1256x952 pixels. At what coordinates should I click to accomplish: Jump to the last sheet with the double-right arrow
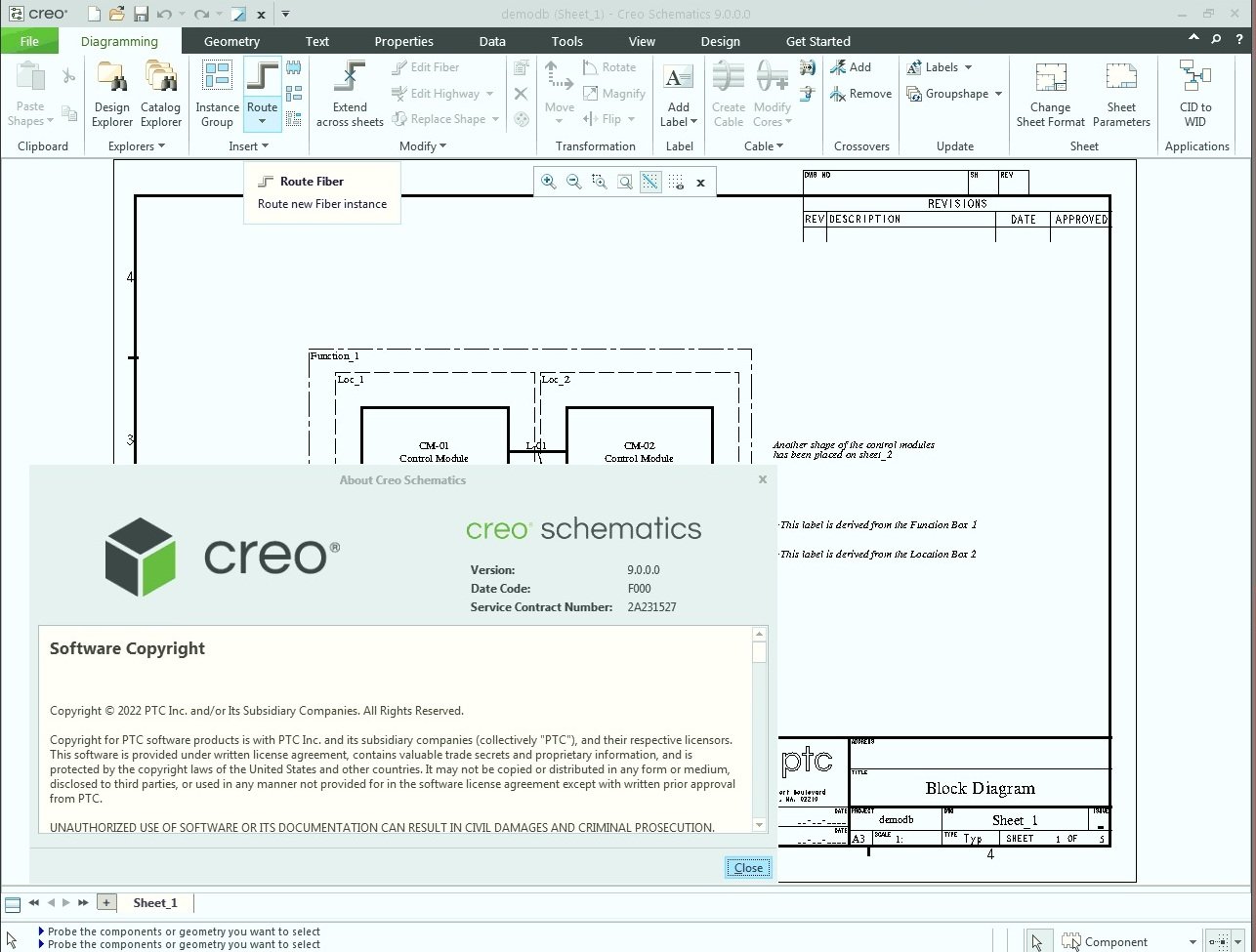pos(83,903)
